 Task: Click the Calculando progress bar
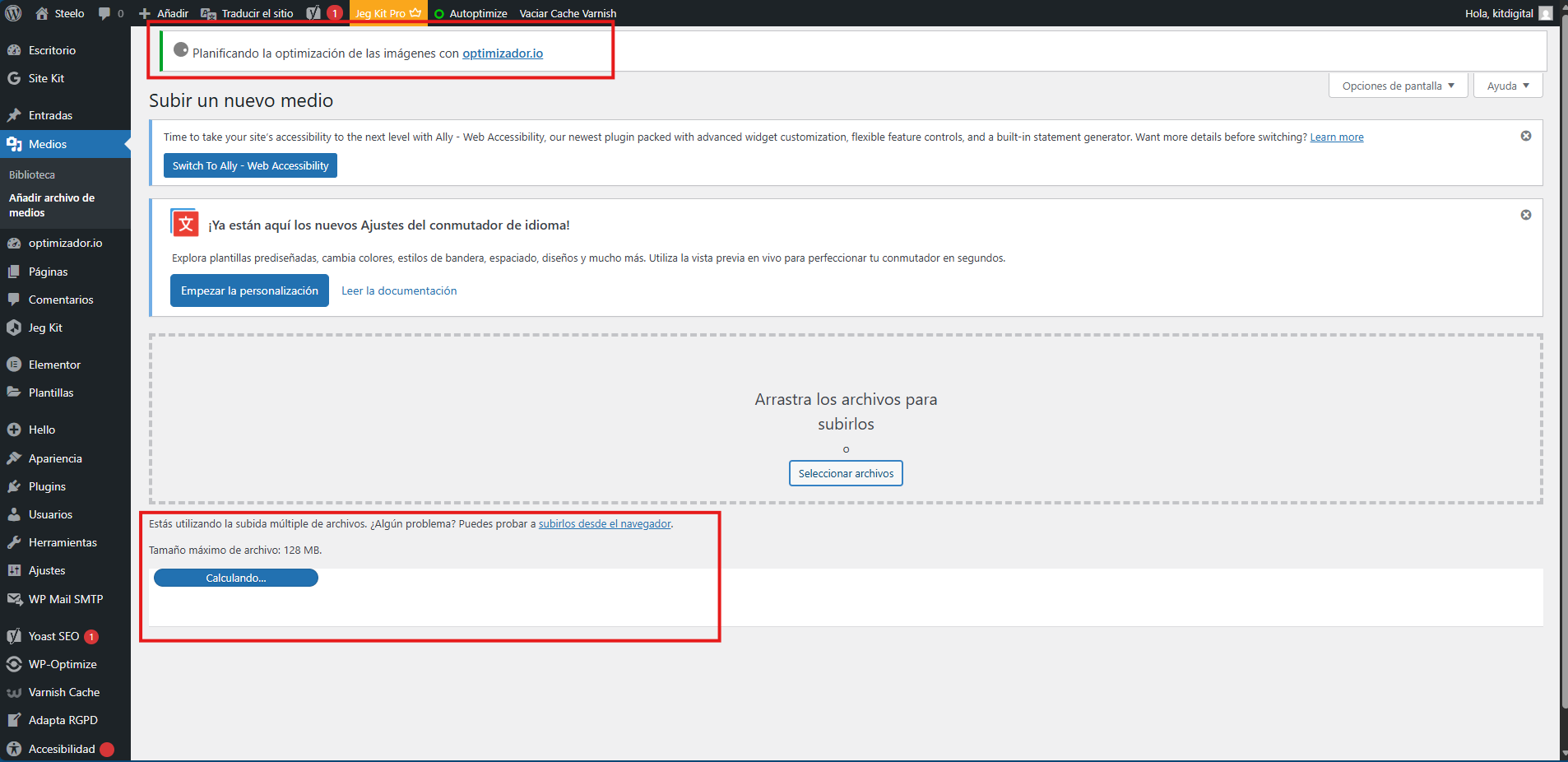pos(236,578)
